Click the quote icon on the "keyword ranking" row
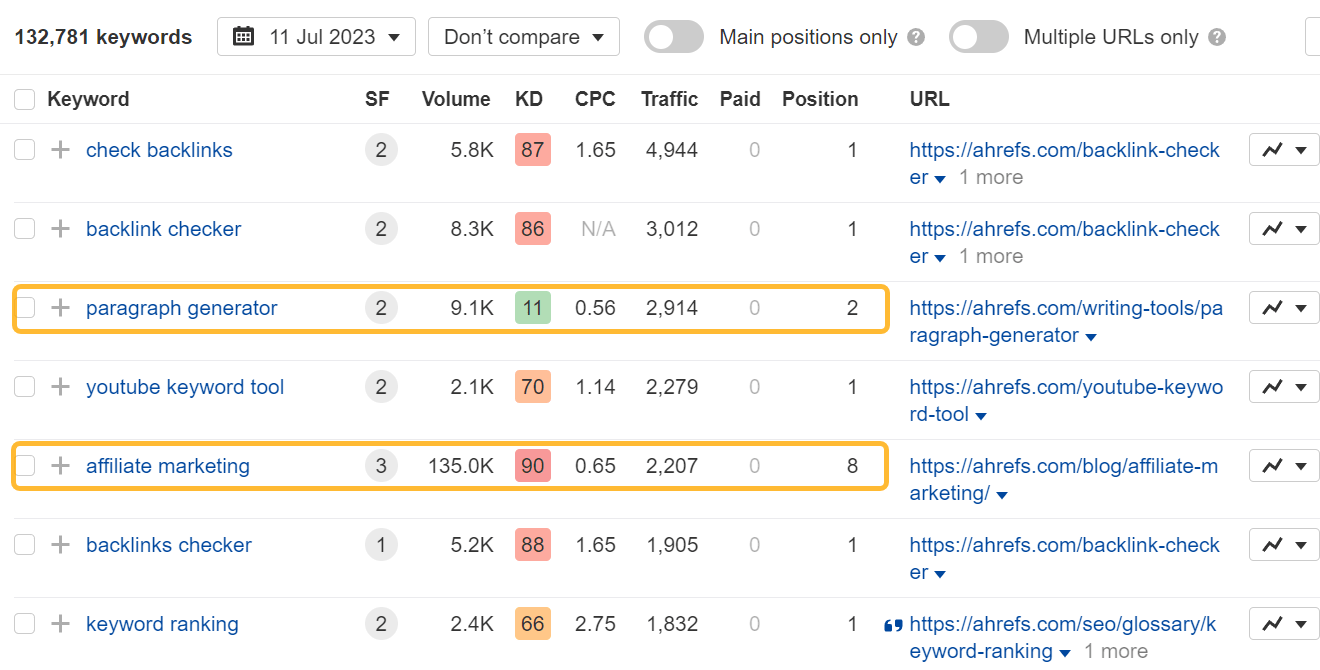1320x670 pixels. (891, 624)
